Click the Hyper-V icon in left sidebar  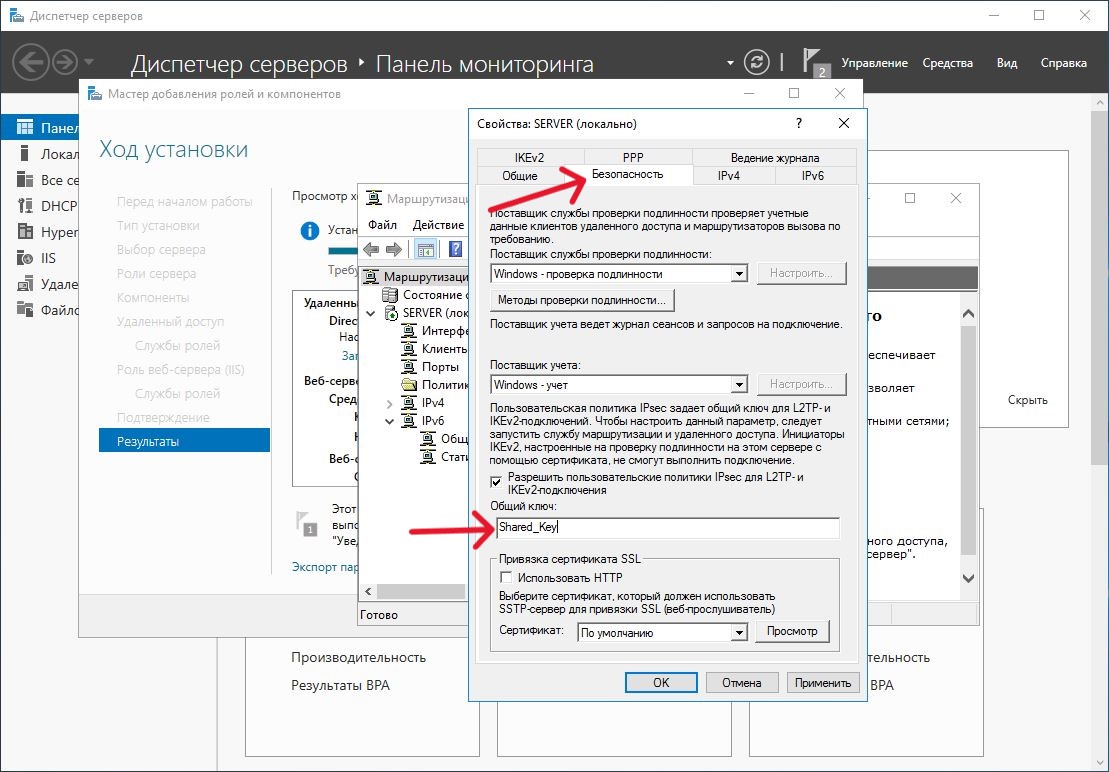coord(24,231)
